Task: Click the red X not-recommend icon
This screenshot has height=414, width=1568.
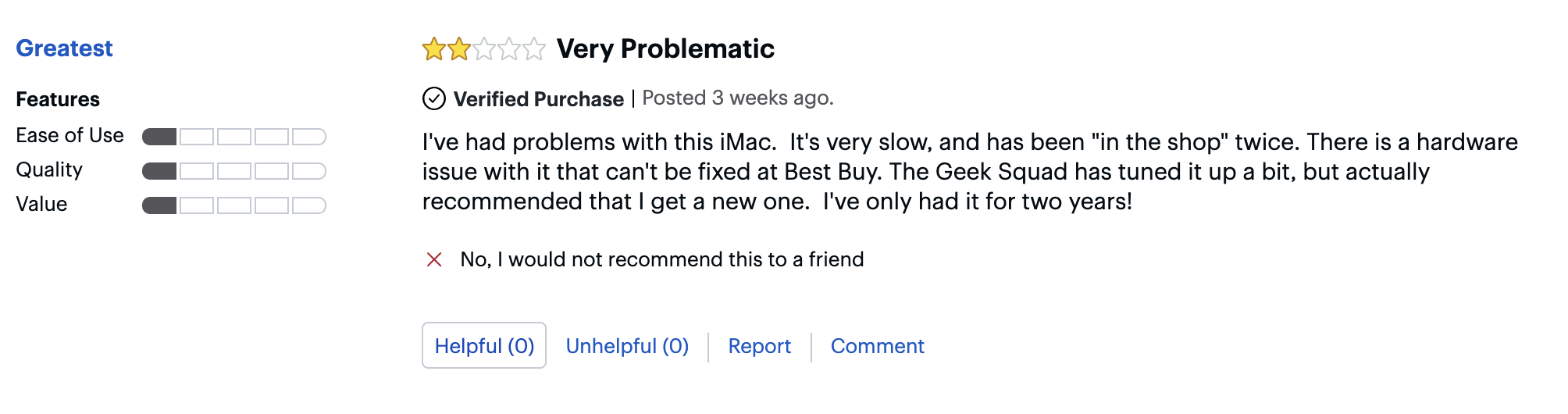Action: [x=434, y=259]
